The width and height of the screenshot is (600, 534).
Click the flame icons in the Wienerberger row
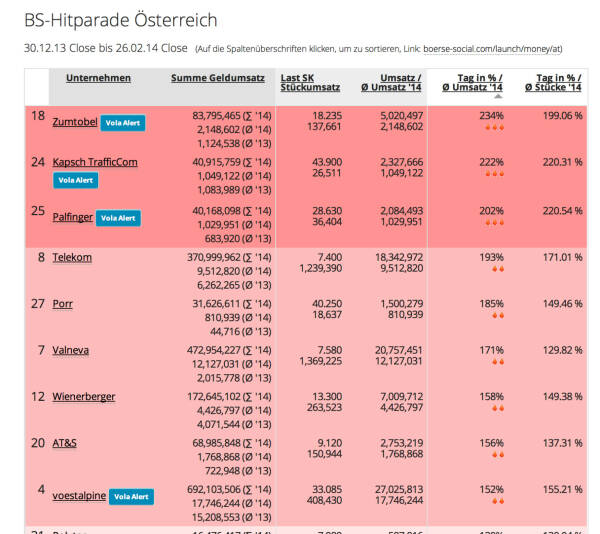[x=497, y=408]
